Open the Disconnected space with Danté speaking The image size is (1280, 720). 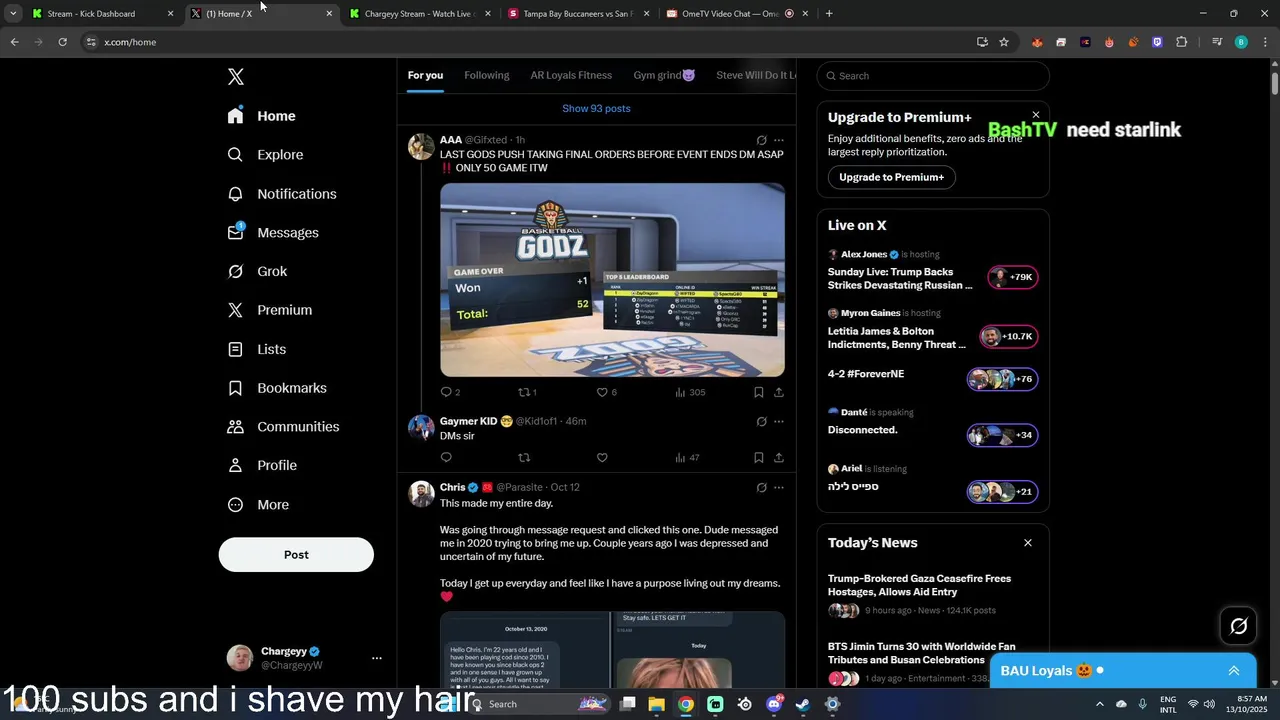932,427
